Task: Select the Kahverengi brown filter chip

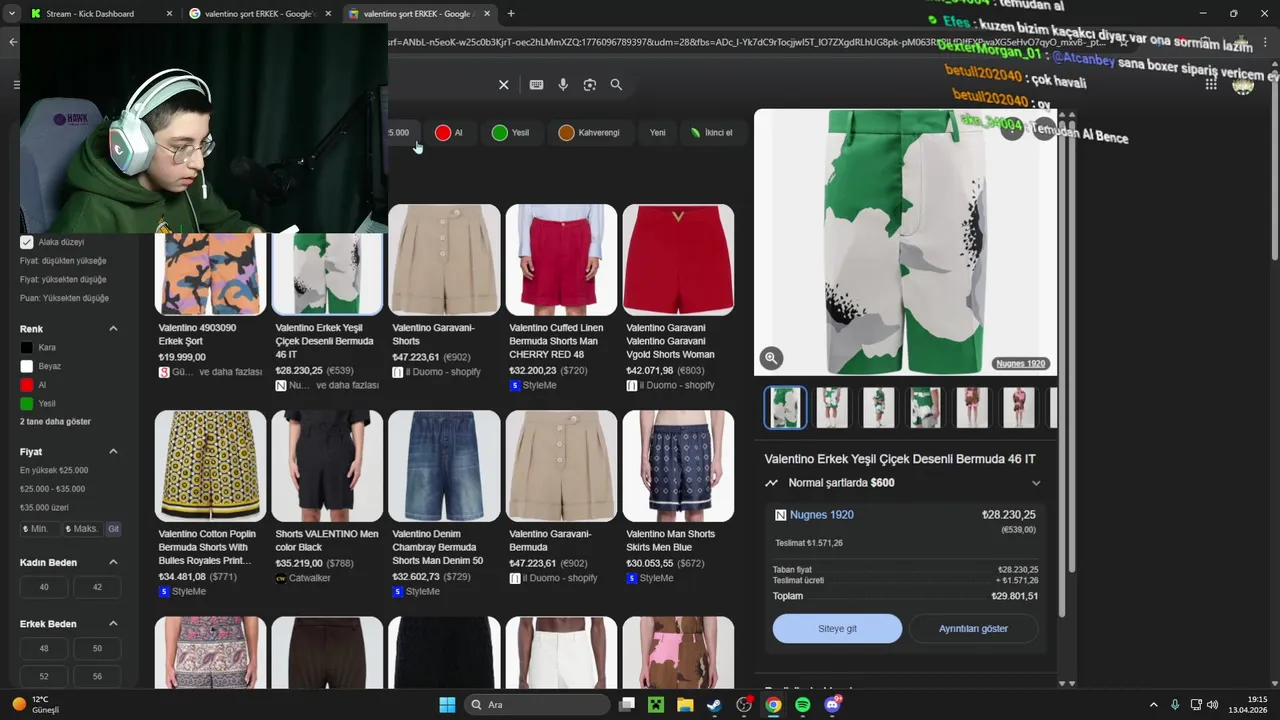Action: pyautogui.click(x=589, y=133)
